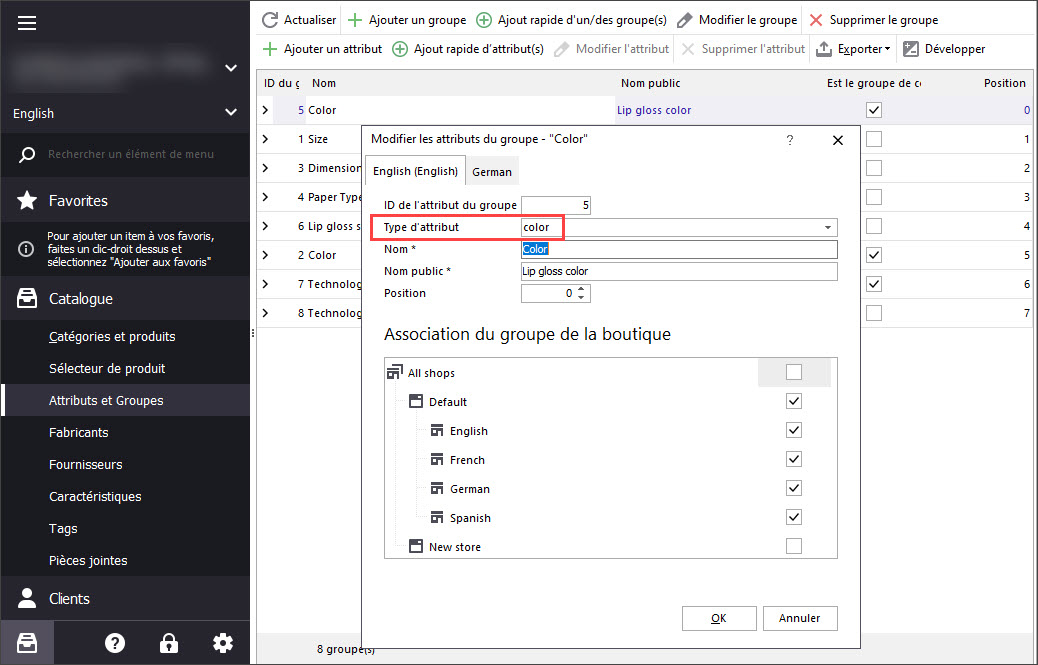
Task: Uncheck the English shop checkbox
Action: pos(794,430)
